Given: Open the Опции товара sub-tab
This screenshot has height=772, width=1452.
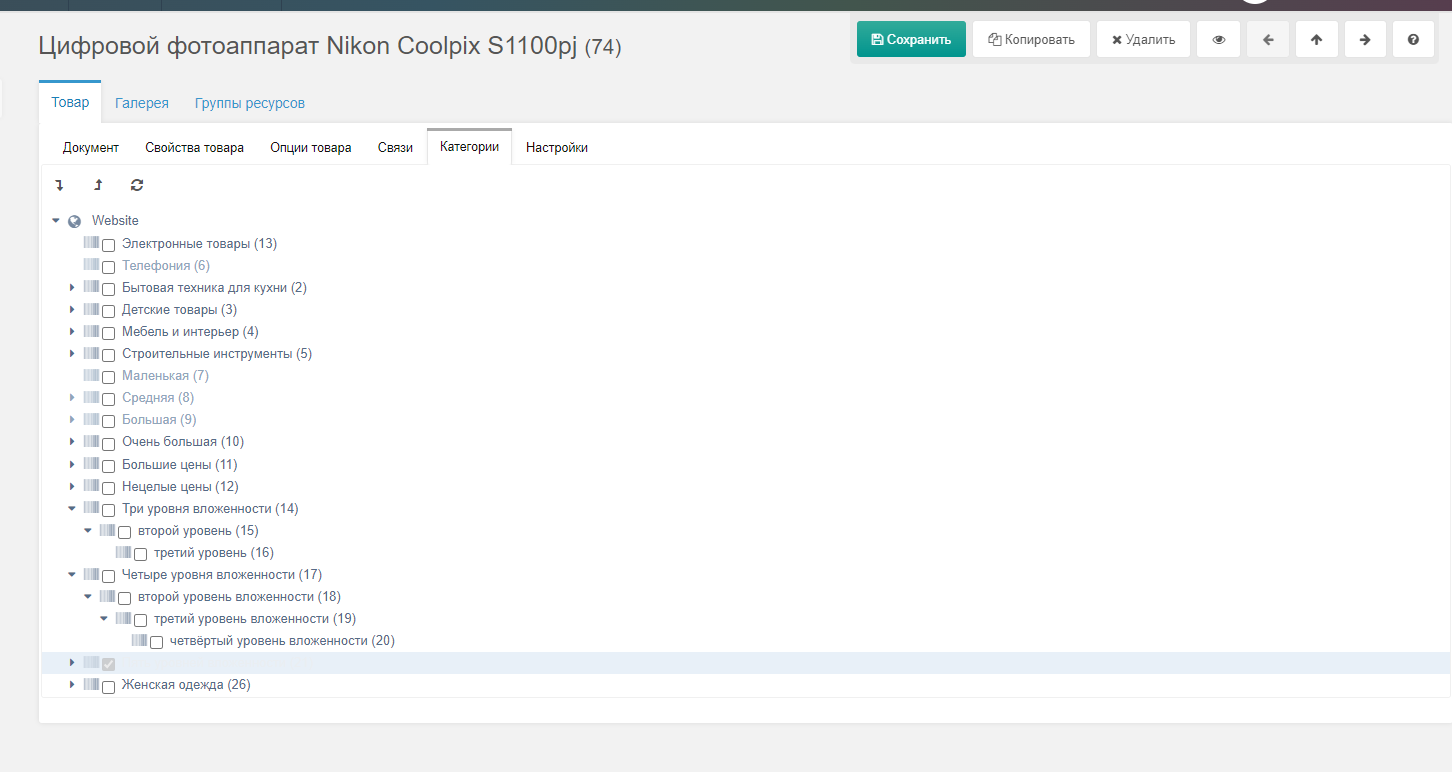Looking at the screenshot, I should tap(311, 147).
